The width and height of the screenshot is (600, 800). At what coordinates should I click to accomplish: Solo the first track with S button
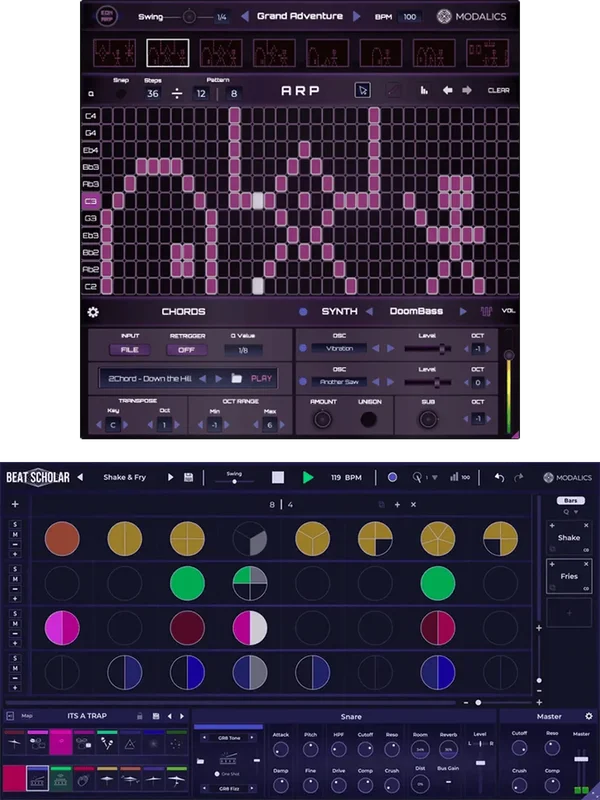[x=15, y=524]
